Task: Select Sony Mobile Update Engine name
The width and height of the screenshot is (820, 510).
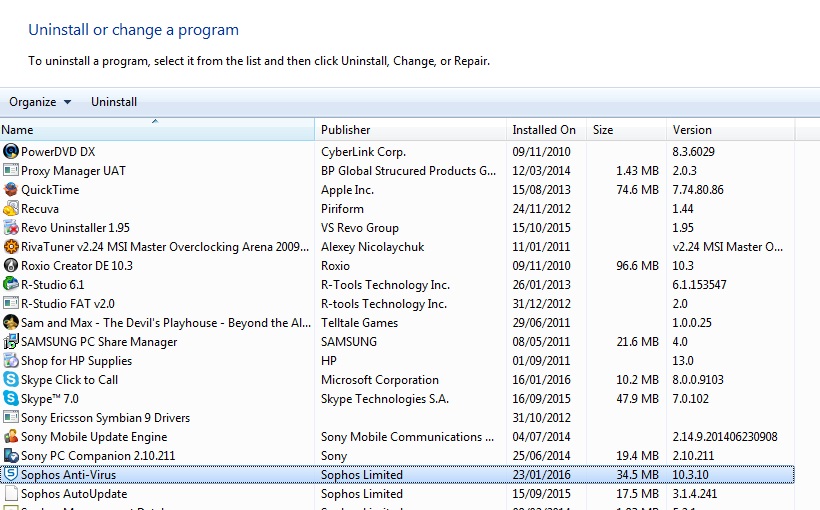Action: click(x=94, y=437)
